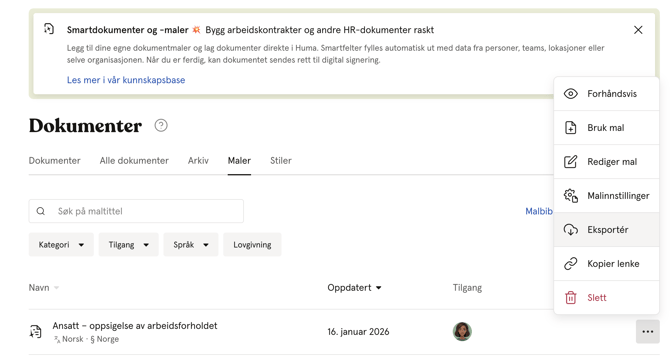This screenshot has height=362, width=670.
Task: Click the pencil icon beside Rediger mal
Action: [570, 162]
